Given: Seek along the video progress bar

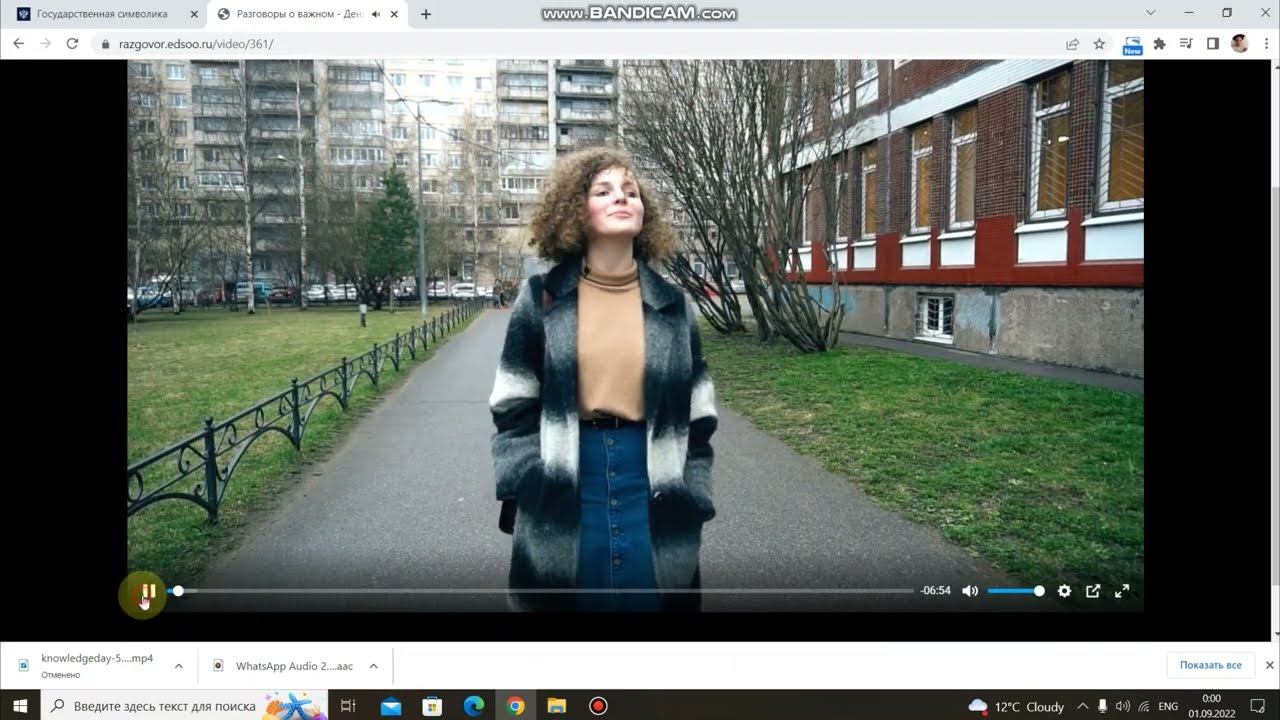Looking at the screenshot, I should coord(541,591).
